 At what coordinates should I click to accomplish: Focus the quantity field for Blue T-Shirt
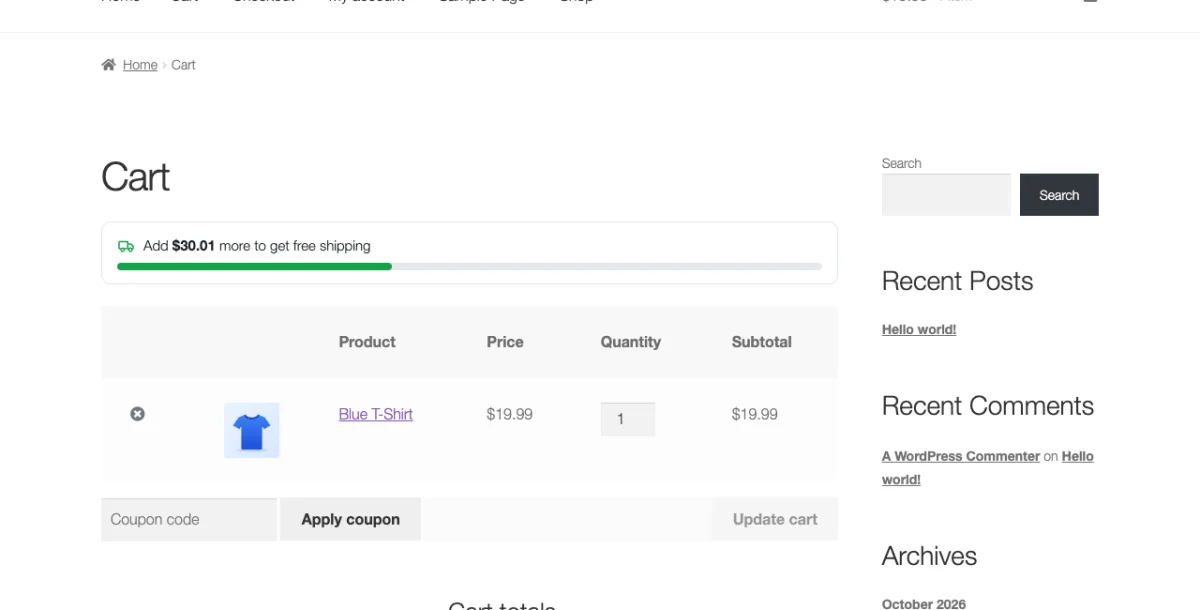tap(628, 419)
